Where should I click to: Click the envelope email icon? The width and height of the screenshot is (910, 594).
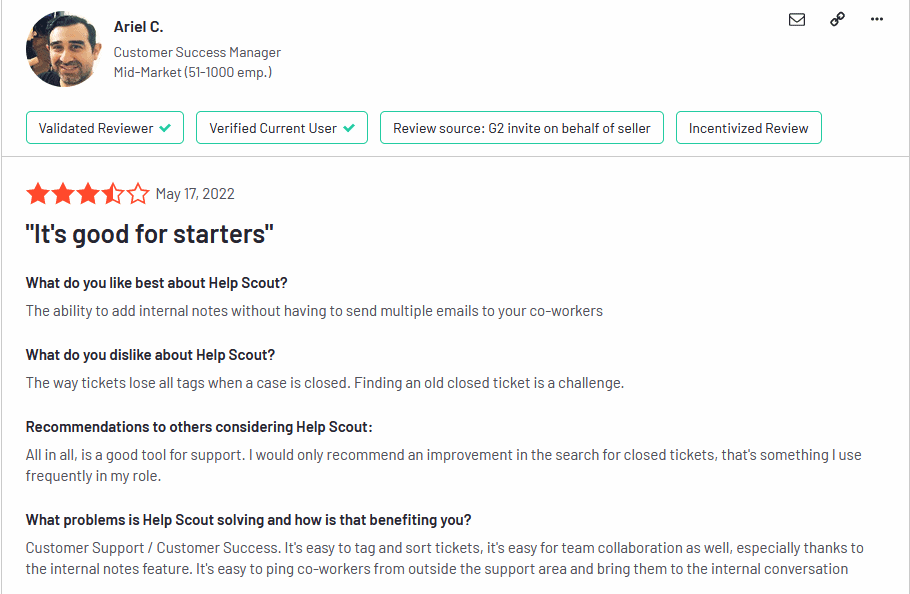pyautogui.click(x=797, y=20)
